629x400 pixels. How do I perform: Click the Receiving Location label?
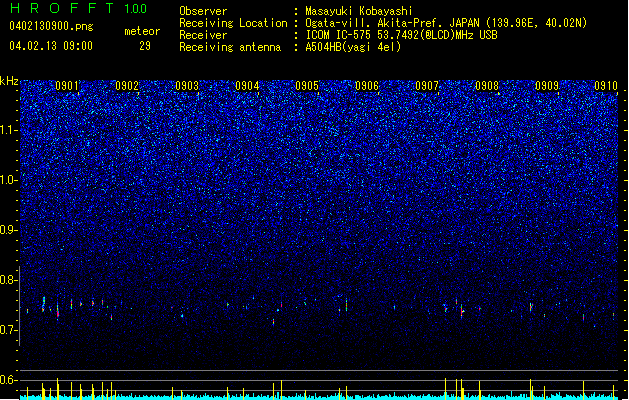233,23
